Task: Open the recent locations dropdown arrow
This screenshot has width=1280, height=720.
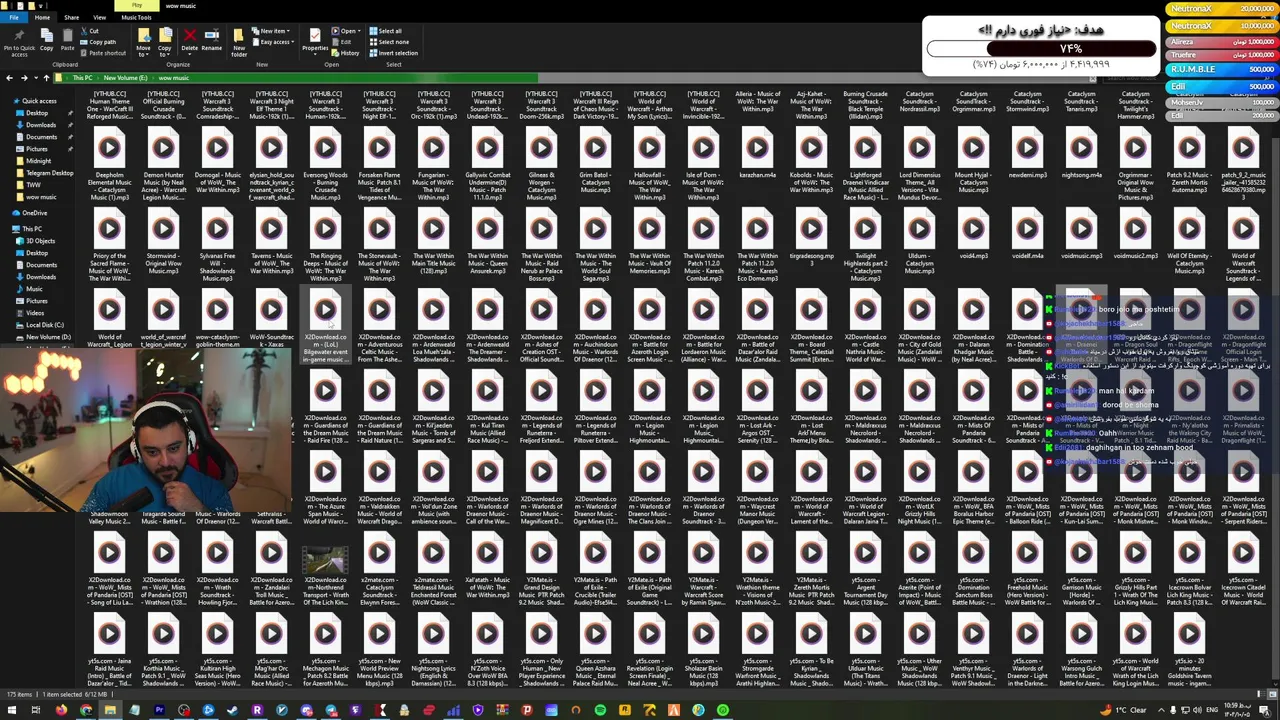Action: coord(34,78)
